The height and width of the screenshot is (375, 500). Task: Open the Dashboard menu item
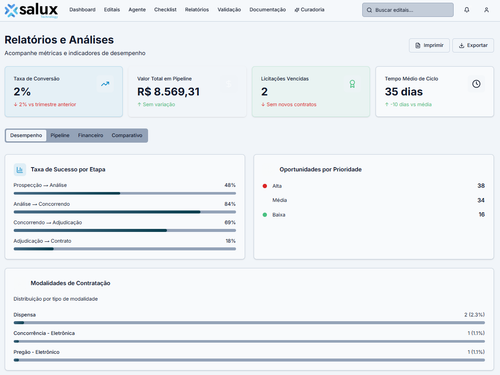coord(82,10)
